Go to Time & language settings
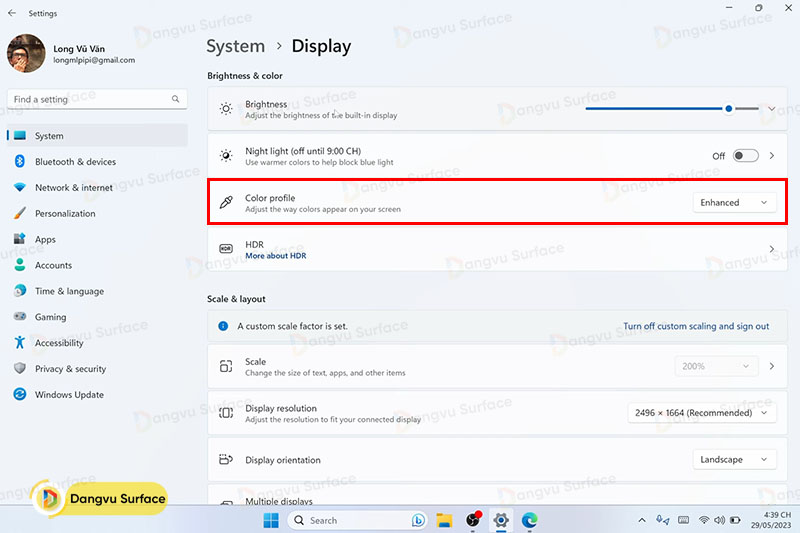800x533 pixels. click(x=69, y=291)
